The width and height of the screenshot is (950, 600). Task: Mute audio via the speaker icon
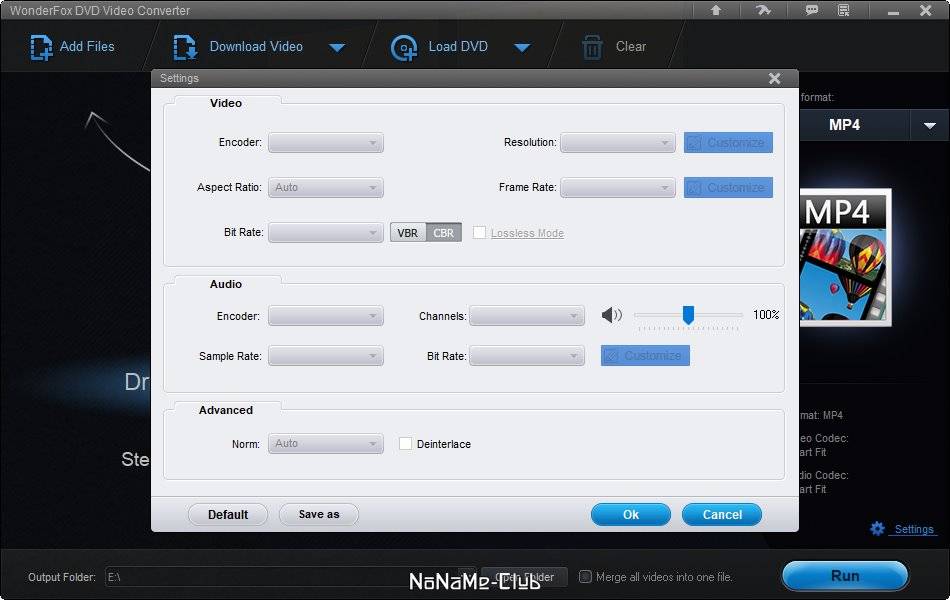tap(612, 315)
